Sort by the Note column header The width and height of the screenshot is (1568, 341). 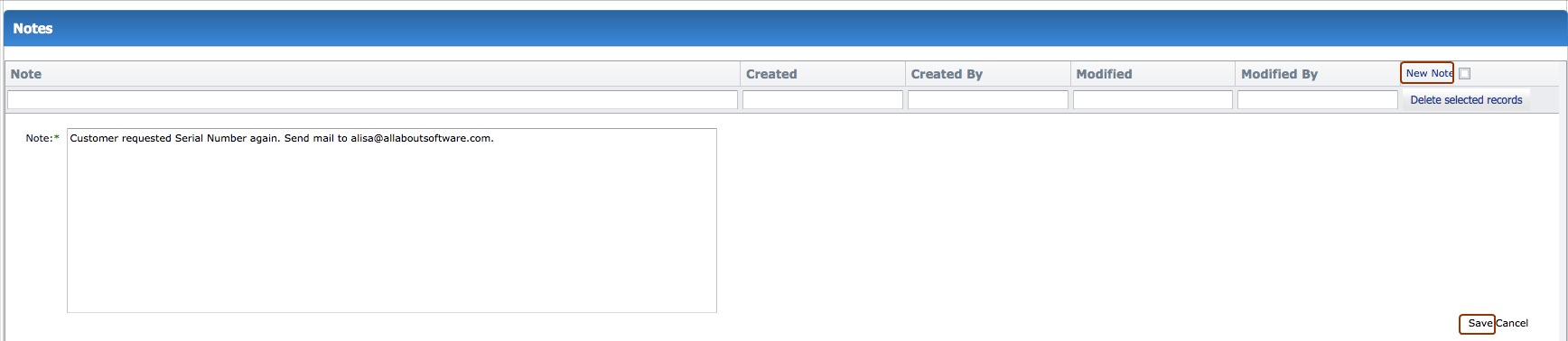coord(26,74)
